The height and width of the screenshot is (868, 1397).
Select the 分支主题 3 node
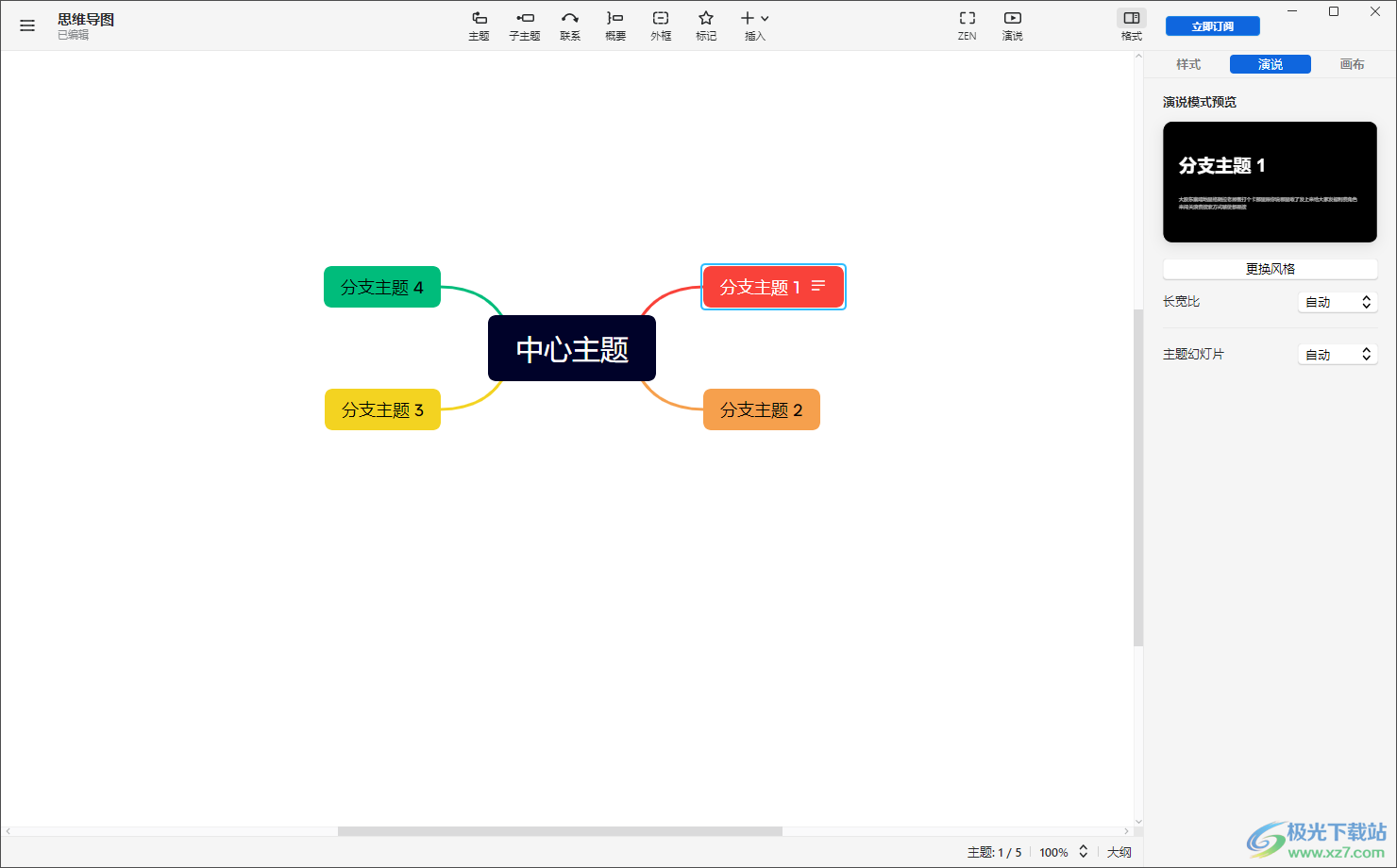click(382, 409)
